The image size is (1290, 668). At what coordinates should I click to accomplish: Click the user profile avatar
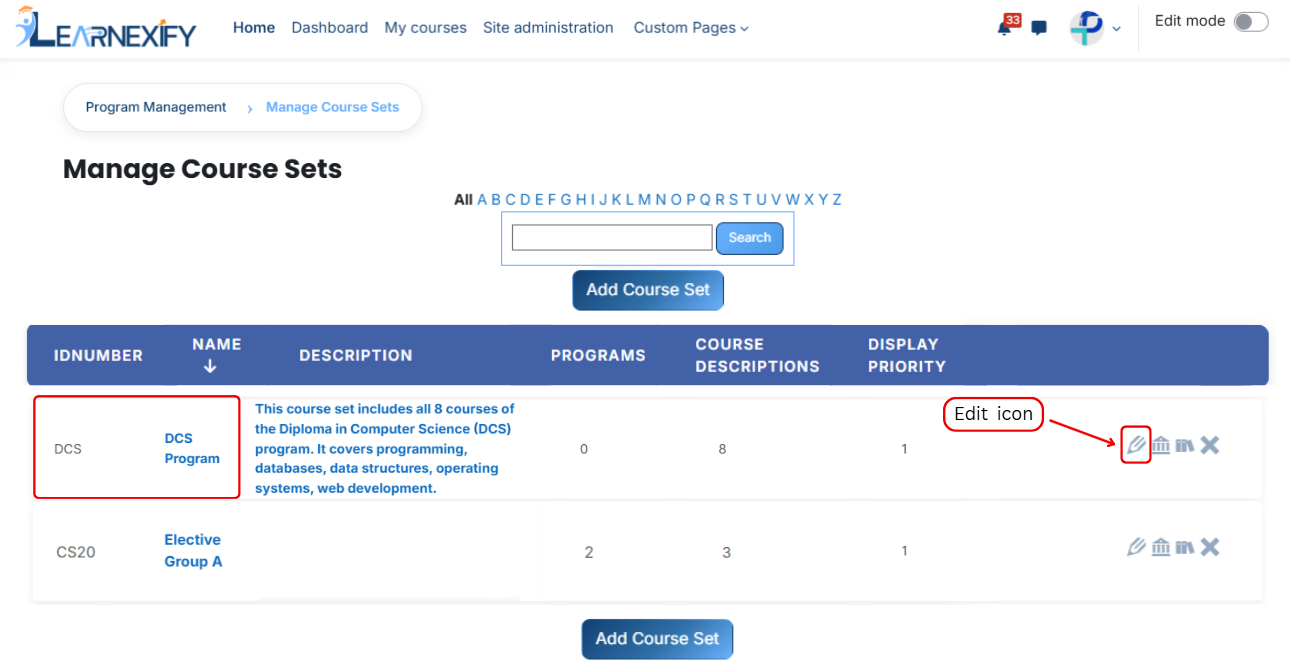coord(1087,28)
